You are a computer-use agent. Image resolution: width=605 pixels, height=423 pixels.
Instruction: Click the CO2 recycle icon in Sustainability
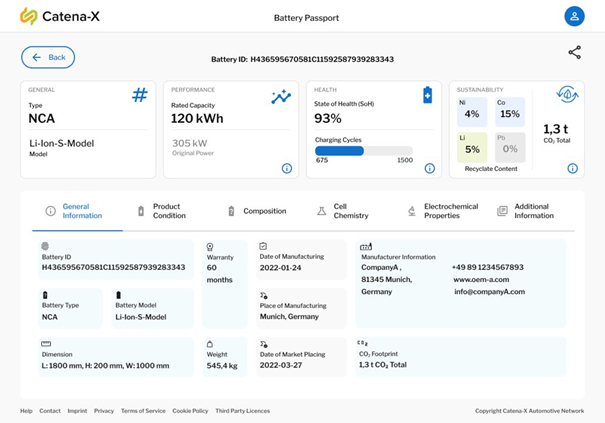(x=569, y=95)
